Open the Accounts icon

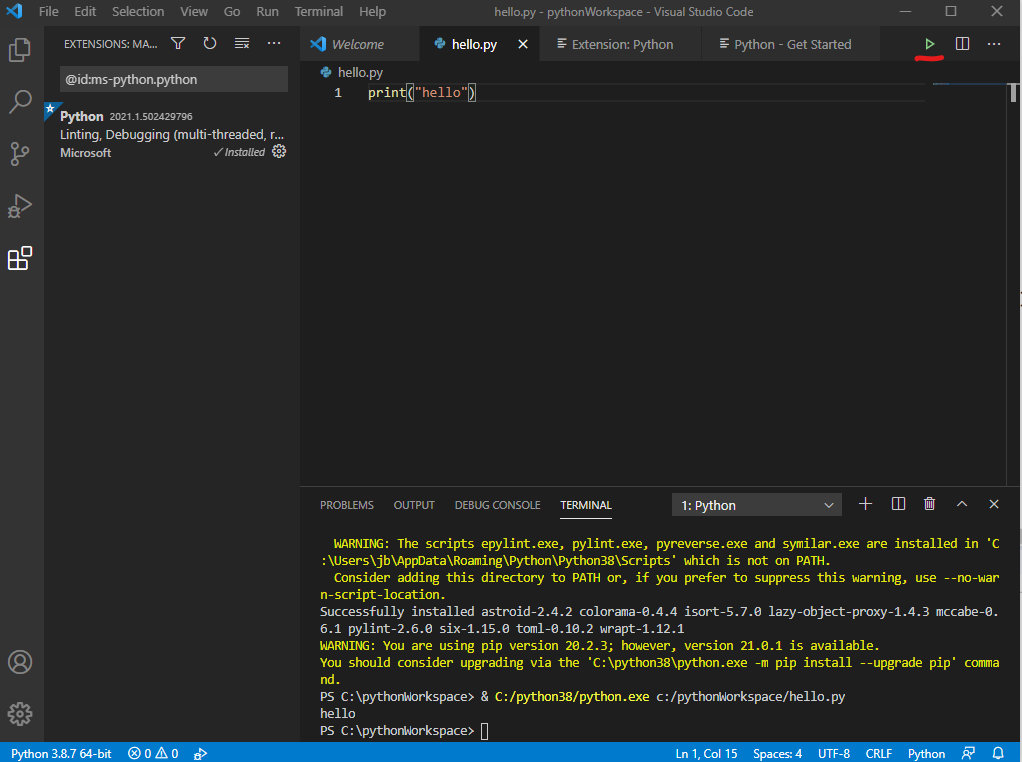[x=20, y=662]
